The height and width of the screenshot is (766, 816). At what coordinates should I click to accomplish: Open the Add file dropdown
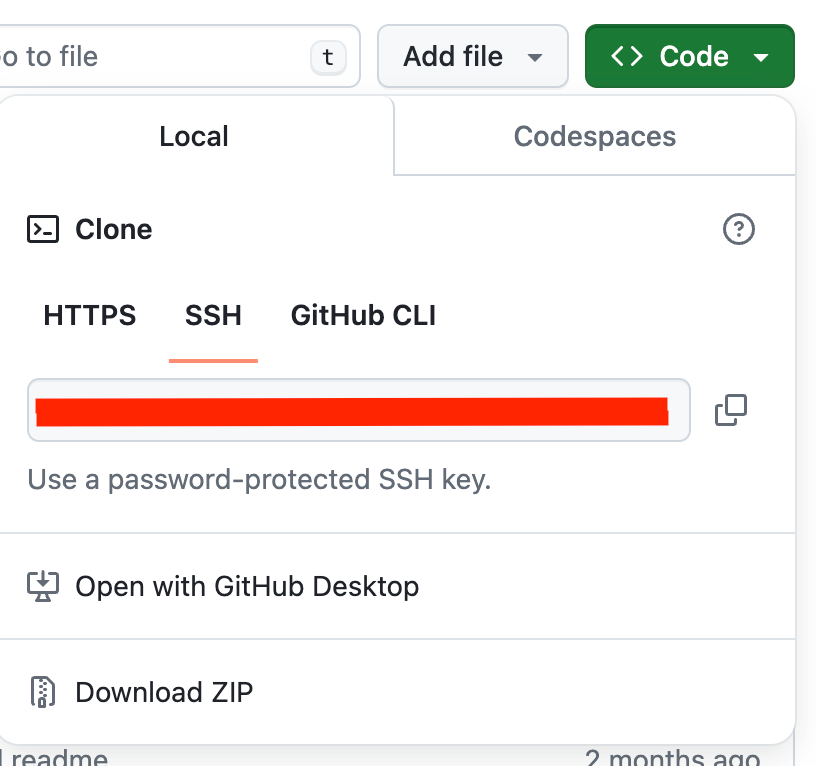pyautogui.click(x=473, y=56)
